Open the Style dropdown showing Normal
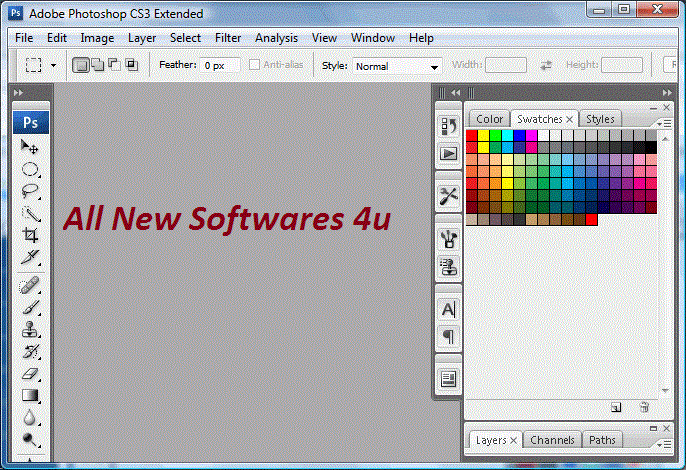Image resolution: width=686 pixels, height=470 pixels. coord(397,67)
